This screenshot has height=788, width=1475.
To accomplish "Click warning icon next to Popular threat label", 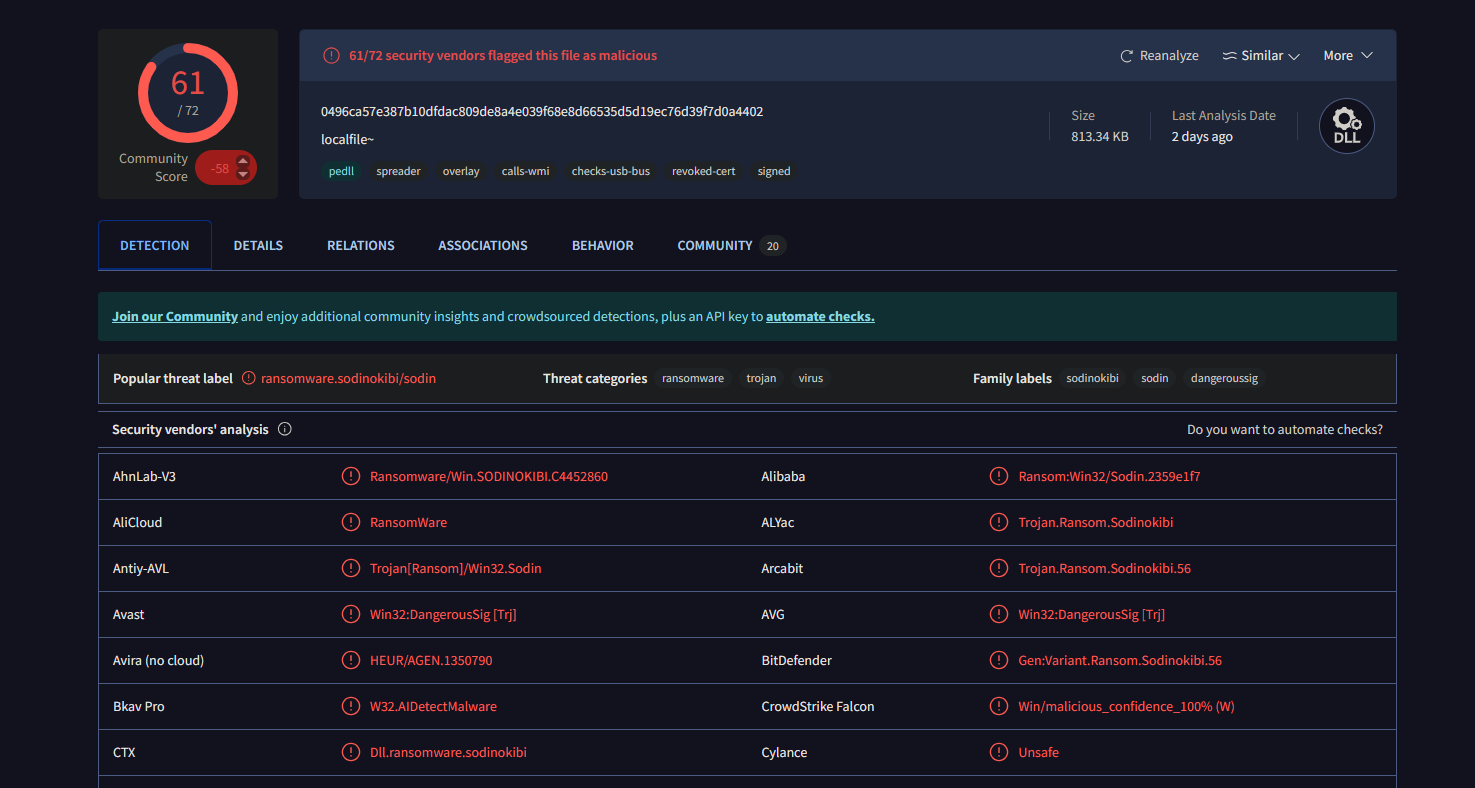I will (x=249, y=378).
